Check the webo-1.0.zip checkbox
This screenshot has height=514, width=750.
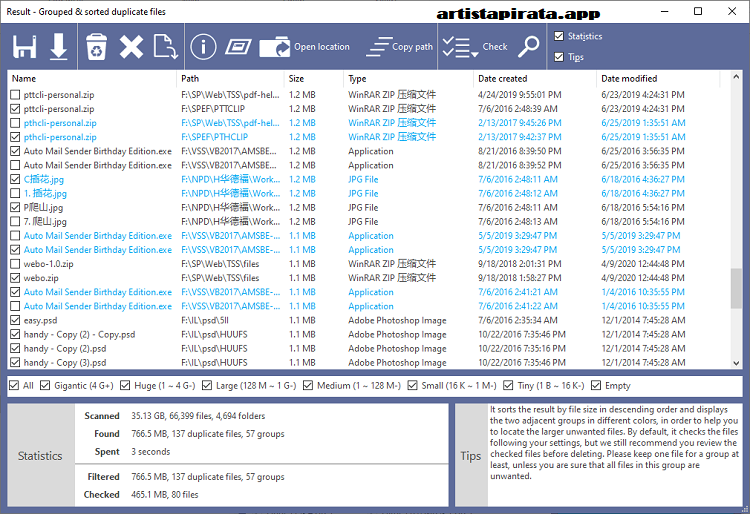(x=15, y=264)
